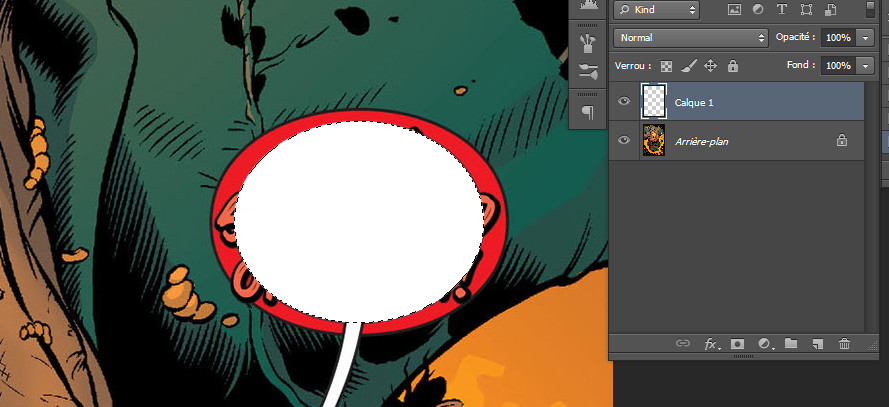889x407 pixels.
Task: Click the Fond 100% value field
Action: [839, 66]
